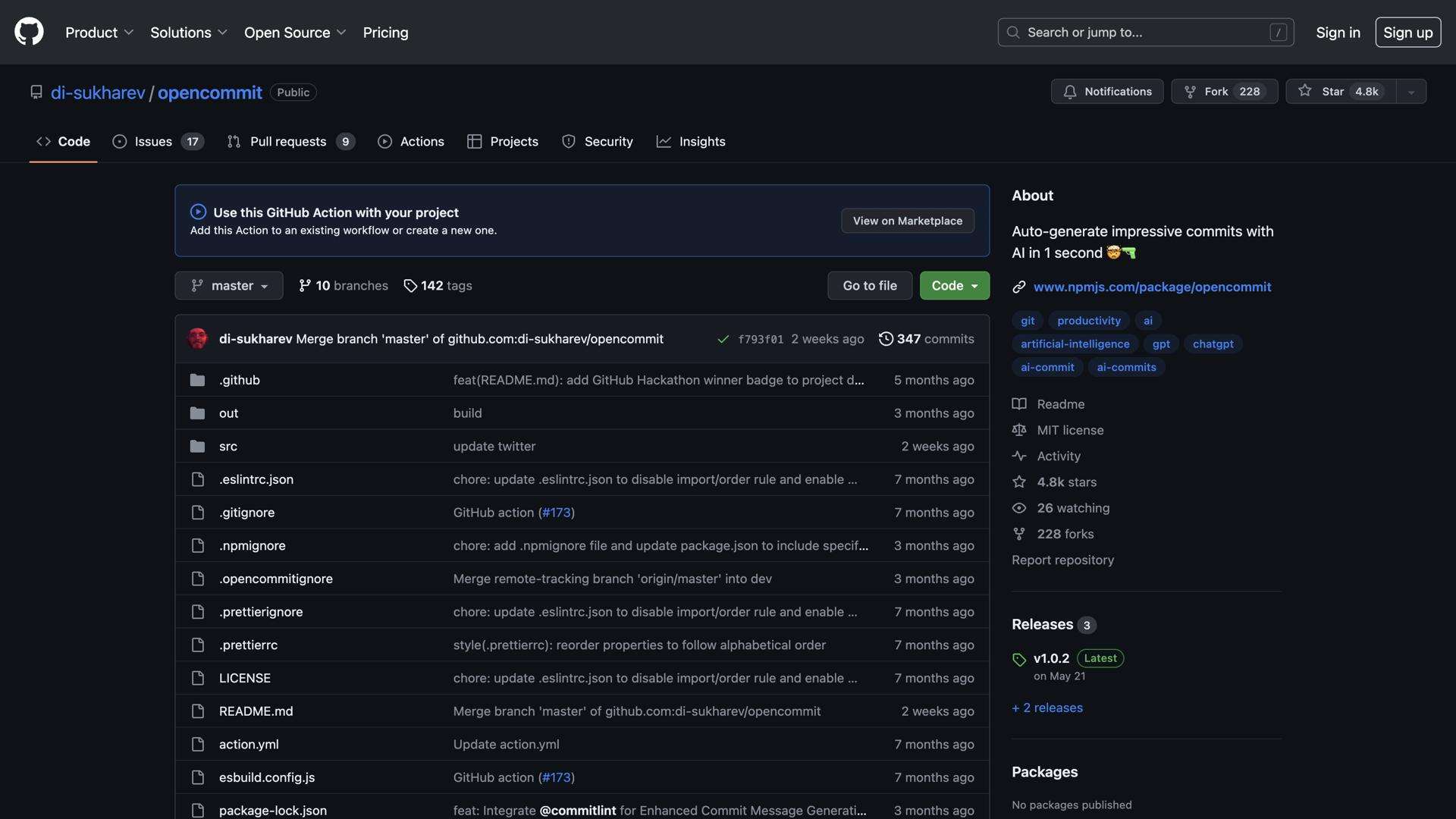Switch to the Security tab

[598, 141]
